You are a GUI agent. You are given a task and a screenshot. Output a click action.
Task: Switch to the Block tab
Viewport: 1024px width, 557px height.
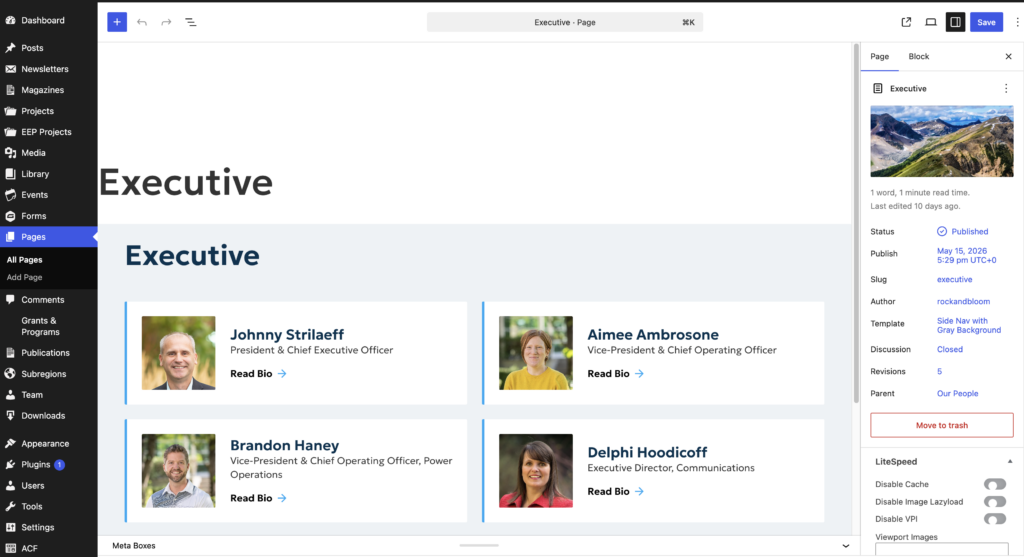(918, 57)
